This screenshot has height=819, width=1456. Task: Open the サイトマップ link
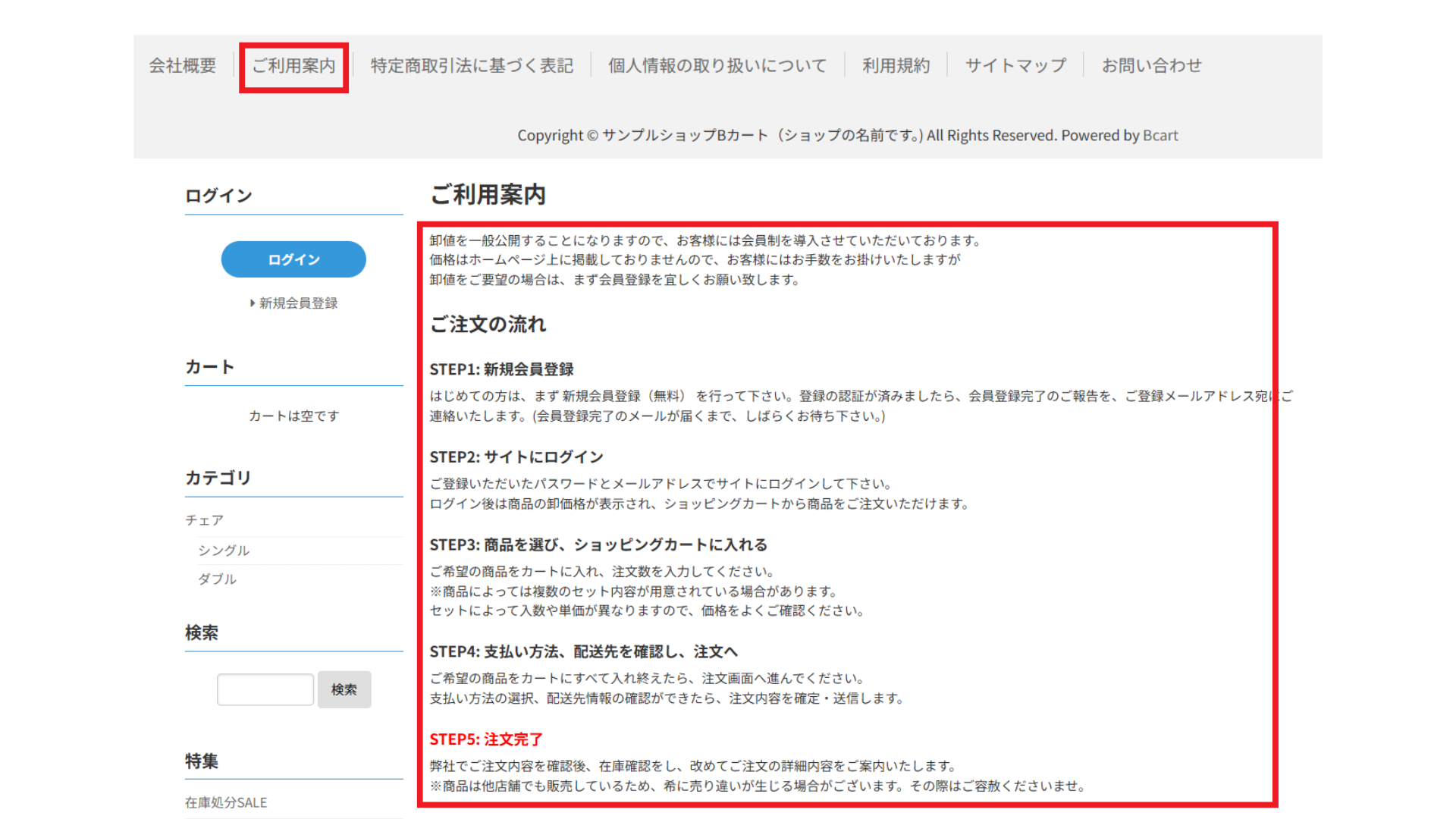pyautogui.click(x=1015, y=66)
